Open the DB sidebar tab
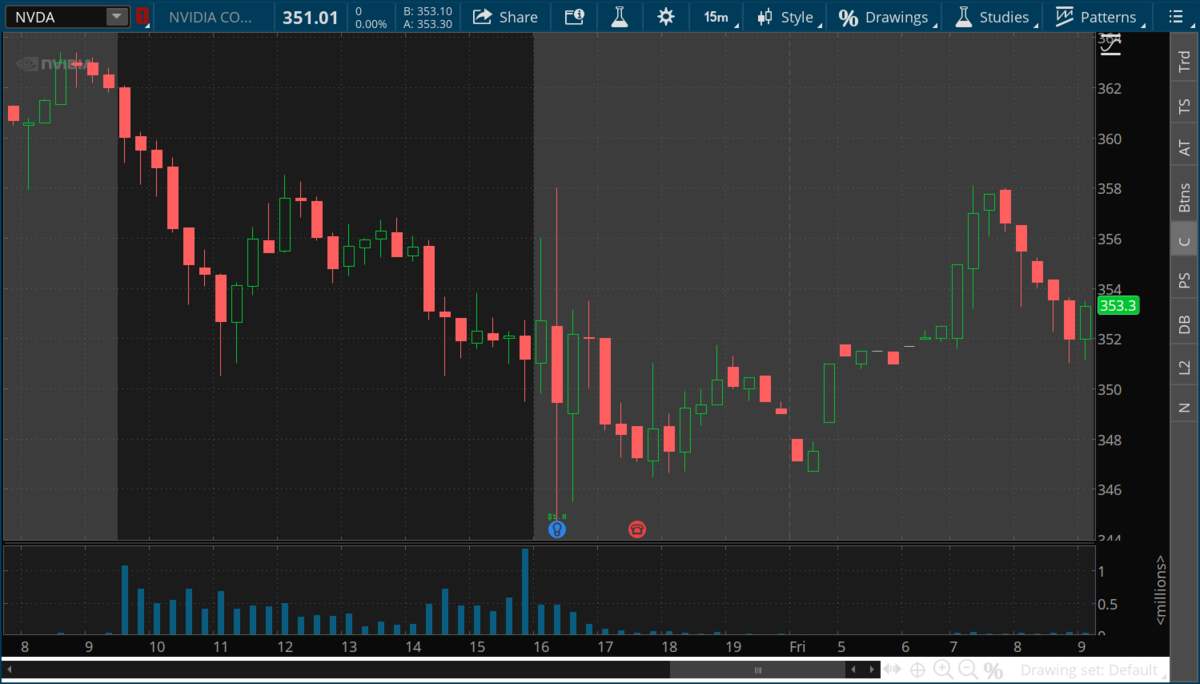This screenshot has height=684, width=1200. click(1185, 324)
